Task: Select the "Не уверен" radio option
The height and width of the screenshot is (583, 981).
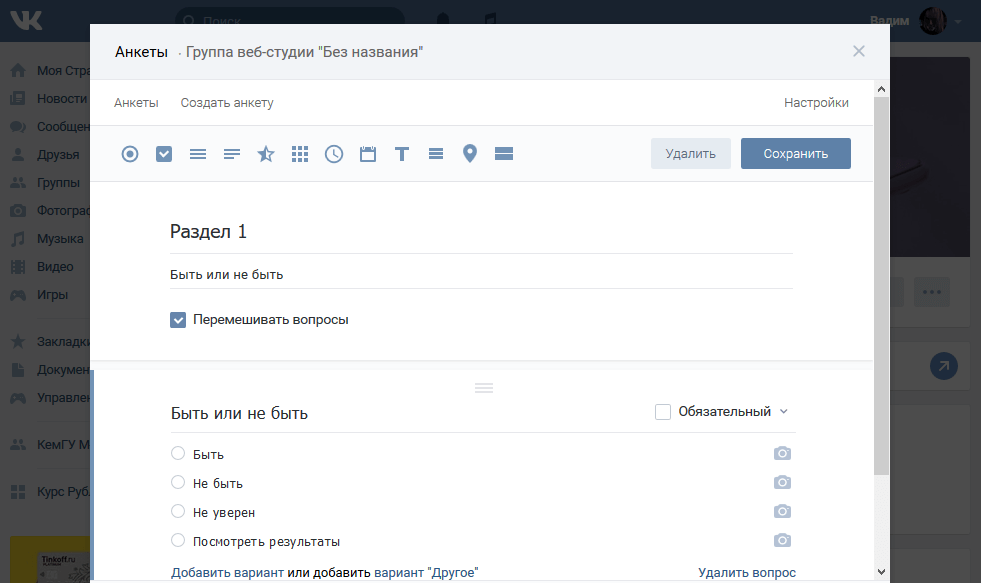Action: 178,512
